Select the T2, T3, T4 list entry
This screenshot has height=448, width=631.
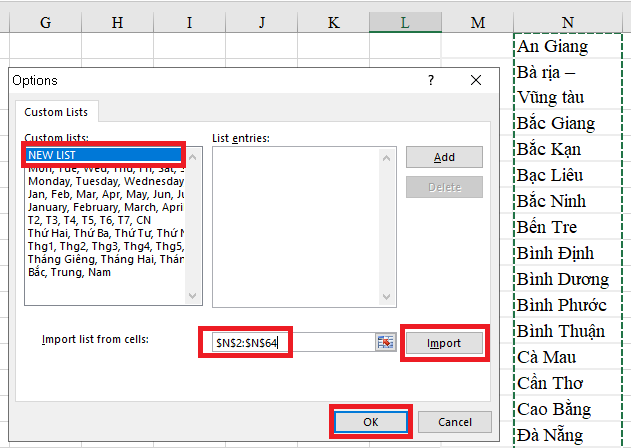106,220
